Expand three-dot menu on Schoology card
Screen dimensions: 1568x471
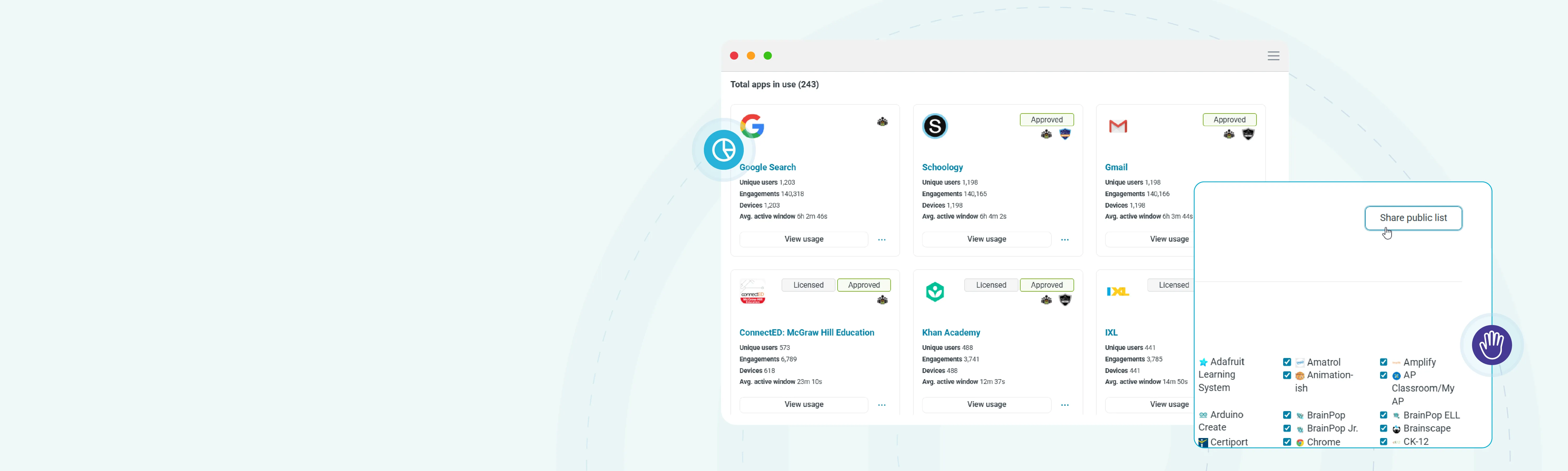(x=1065, y=240)
